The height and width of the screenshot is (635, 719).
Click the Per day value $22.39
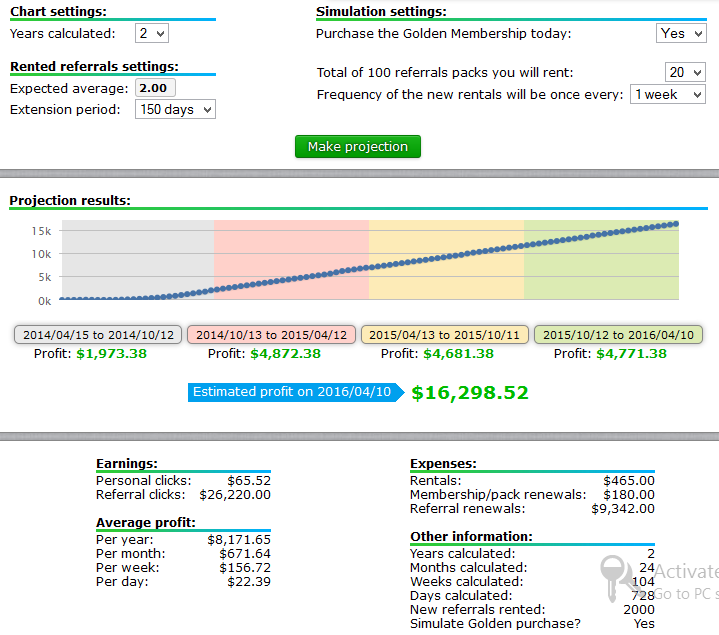pyautogui.click(x=249, y=582)
